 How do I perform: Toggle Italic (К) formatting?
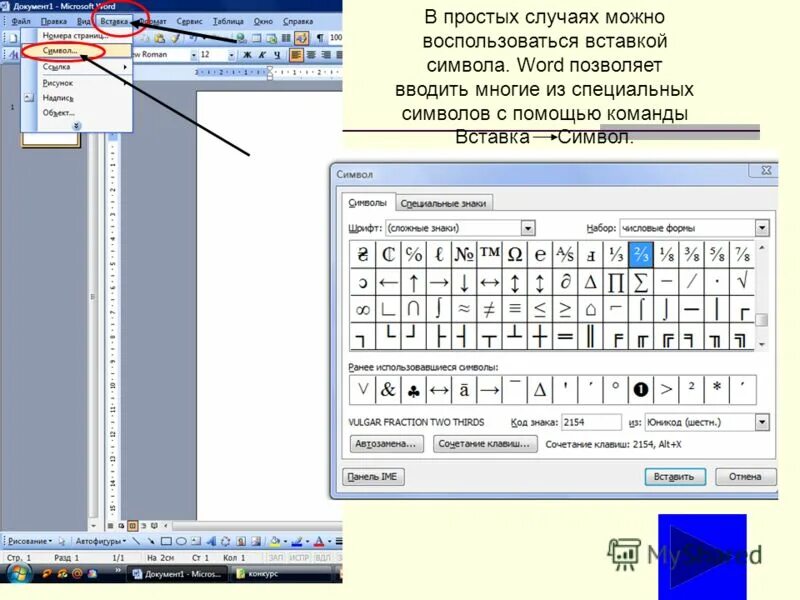point(262,55)
